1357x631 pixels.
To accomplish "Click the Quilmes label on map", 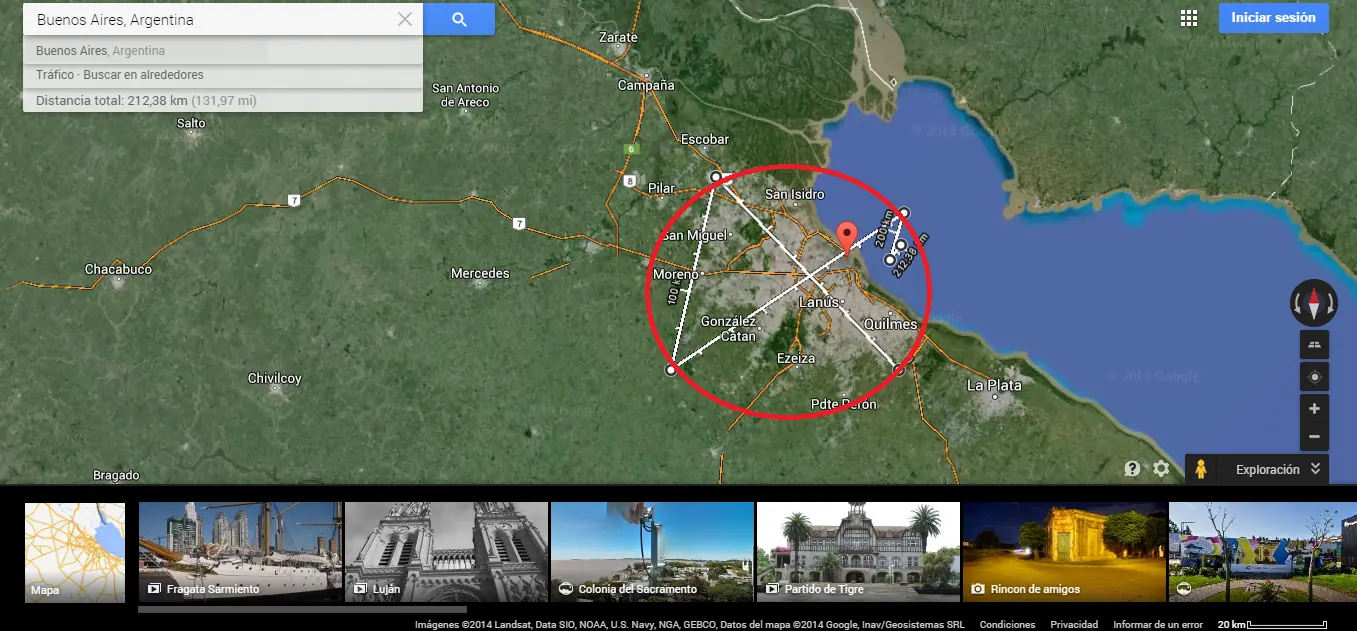I will (x=890, y=324).
